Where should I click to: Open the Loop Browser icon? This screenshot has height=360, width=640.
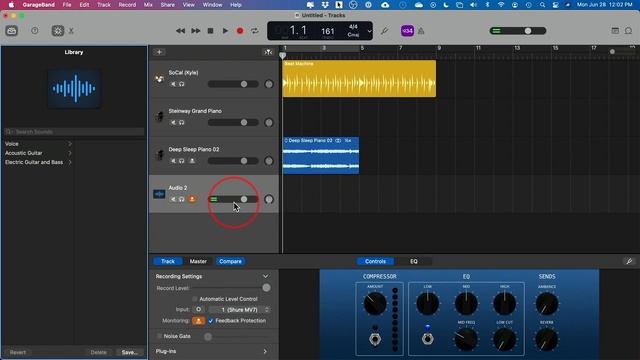[x=629, y=31]
